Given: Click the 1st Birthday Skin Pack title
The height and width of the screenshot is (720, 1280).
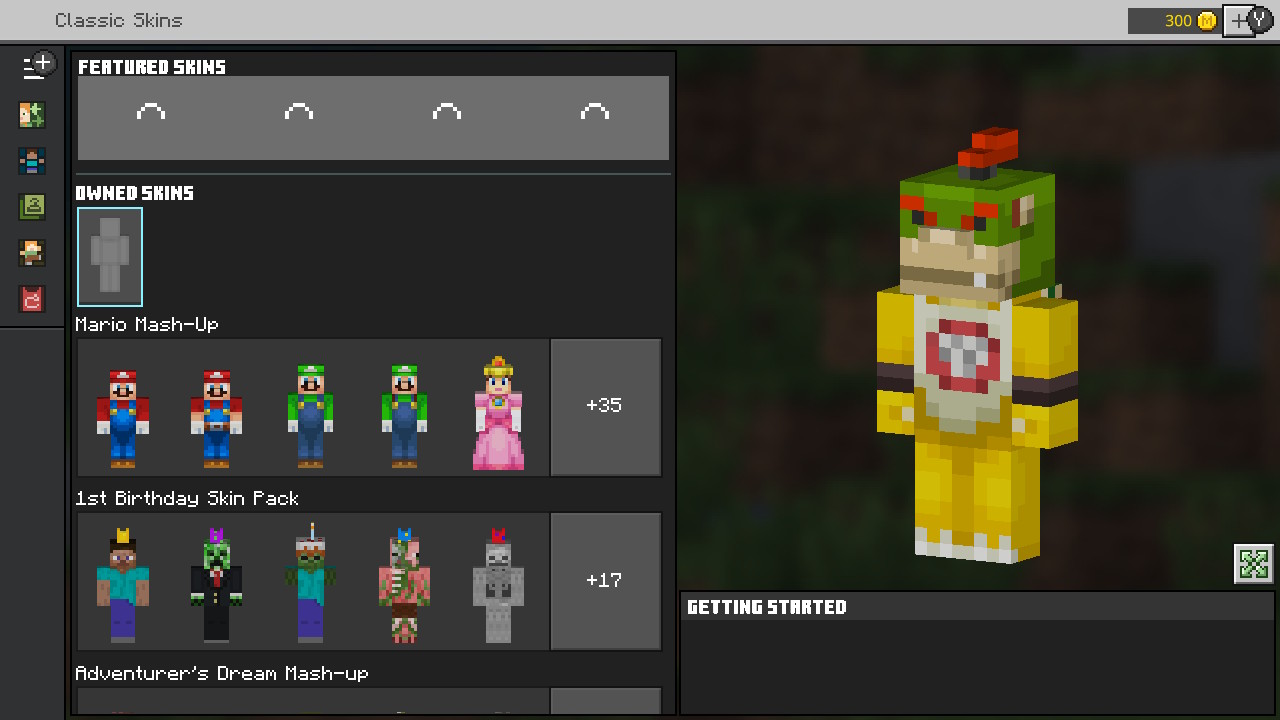Looking at the screenshot, I should pyautogui.click(x=187, y=498).
